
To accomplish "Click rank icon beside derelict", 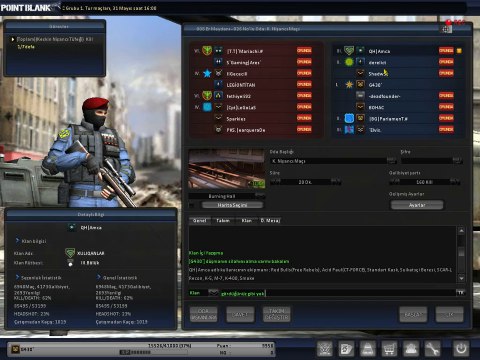I will [x=360, y=62].
